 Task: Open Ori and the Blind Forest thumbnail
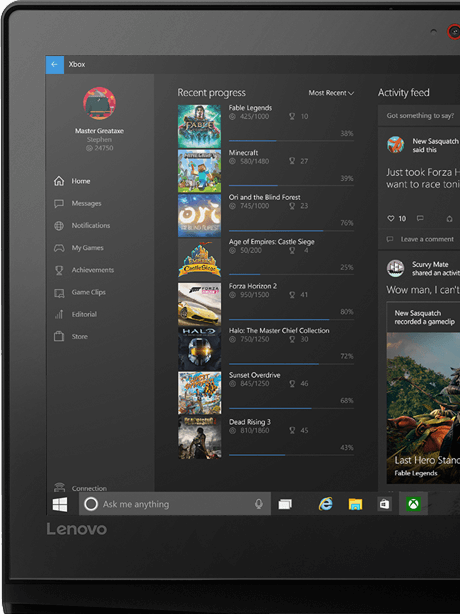point(199,215)
